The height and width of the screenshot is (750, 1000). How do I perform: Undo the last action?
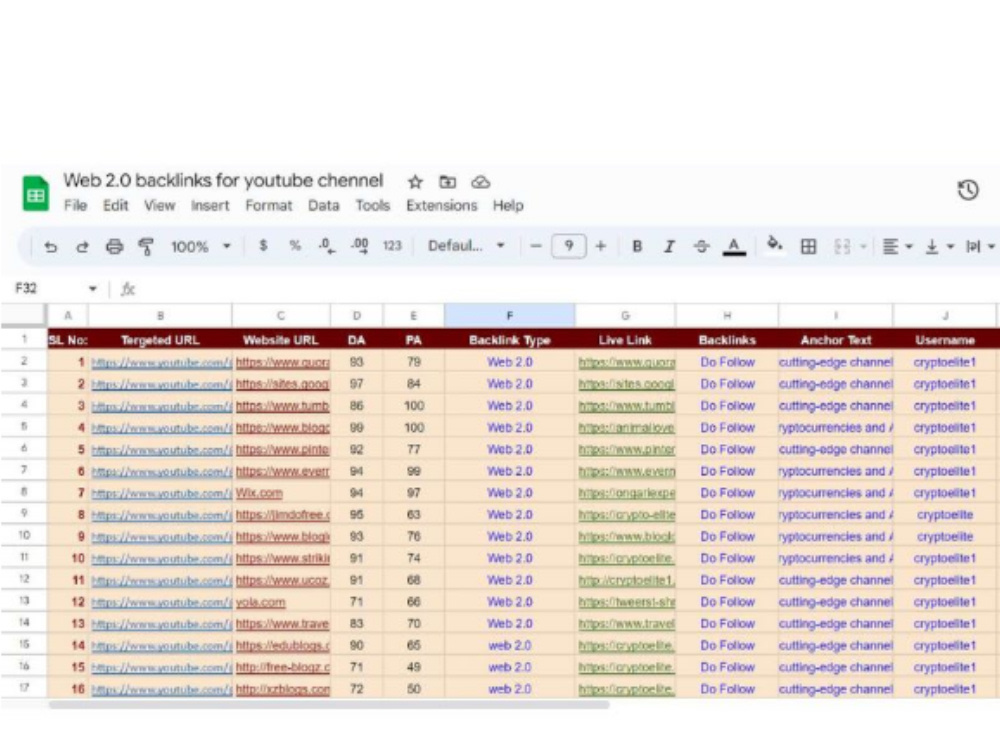pyautogui.click(x=50, y=247)
